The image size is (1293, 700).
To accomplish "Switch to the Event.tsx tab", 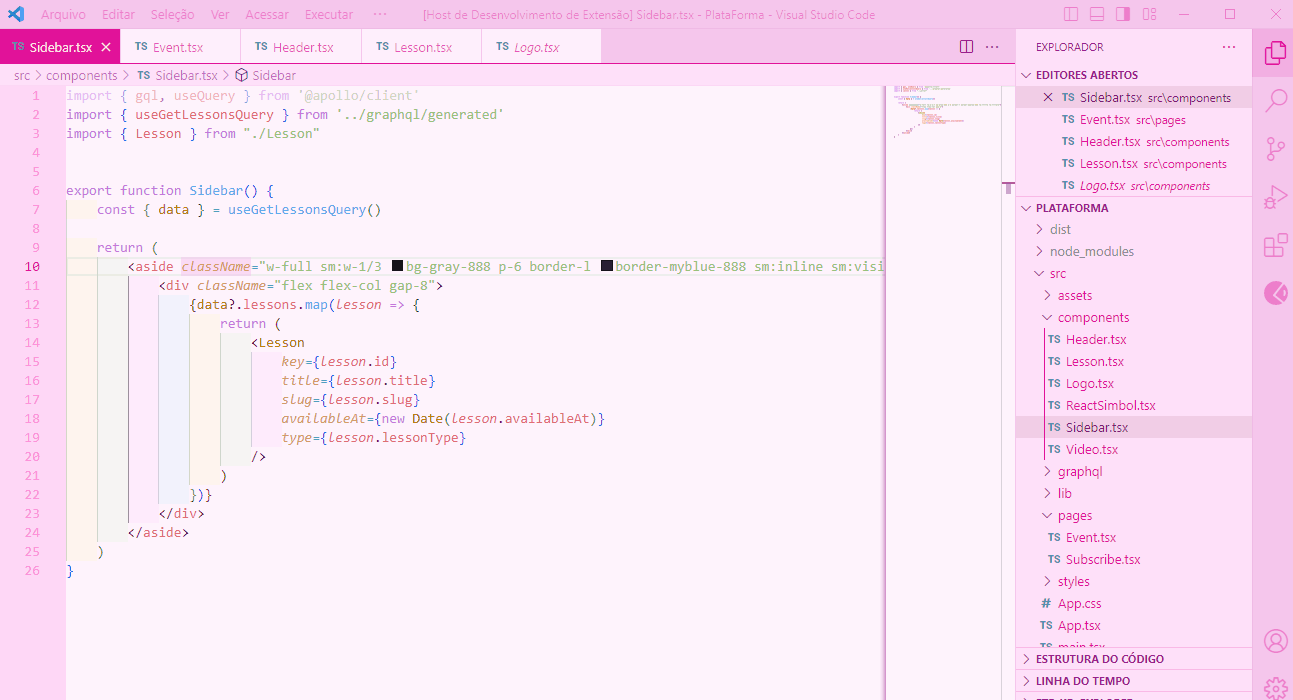I will 180,46.
